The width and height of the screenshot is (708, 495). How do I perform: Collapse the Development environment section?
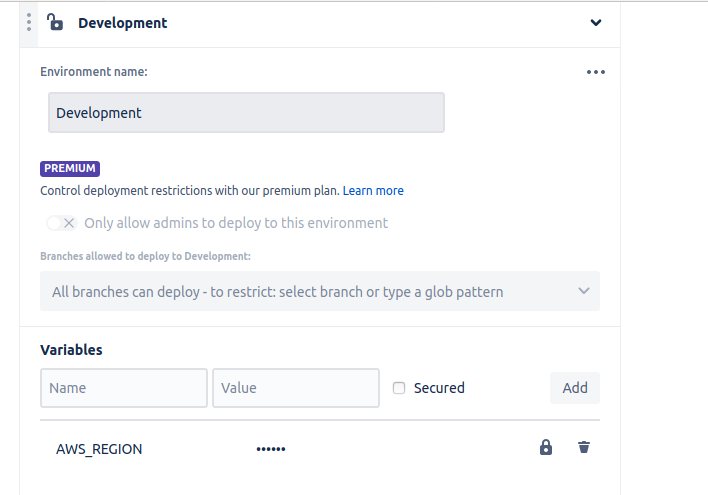596,23
